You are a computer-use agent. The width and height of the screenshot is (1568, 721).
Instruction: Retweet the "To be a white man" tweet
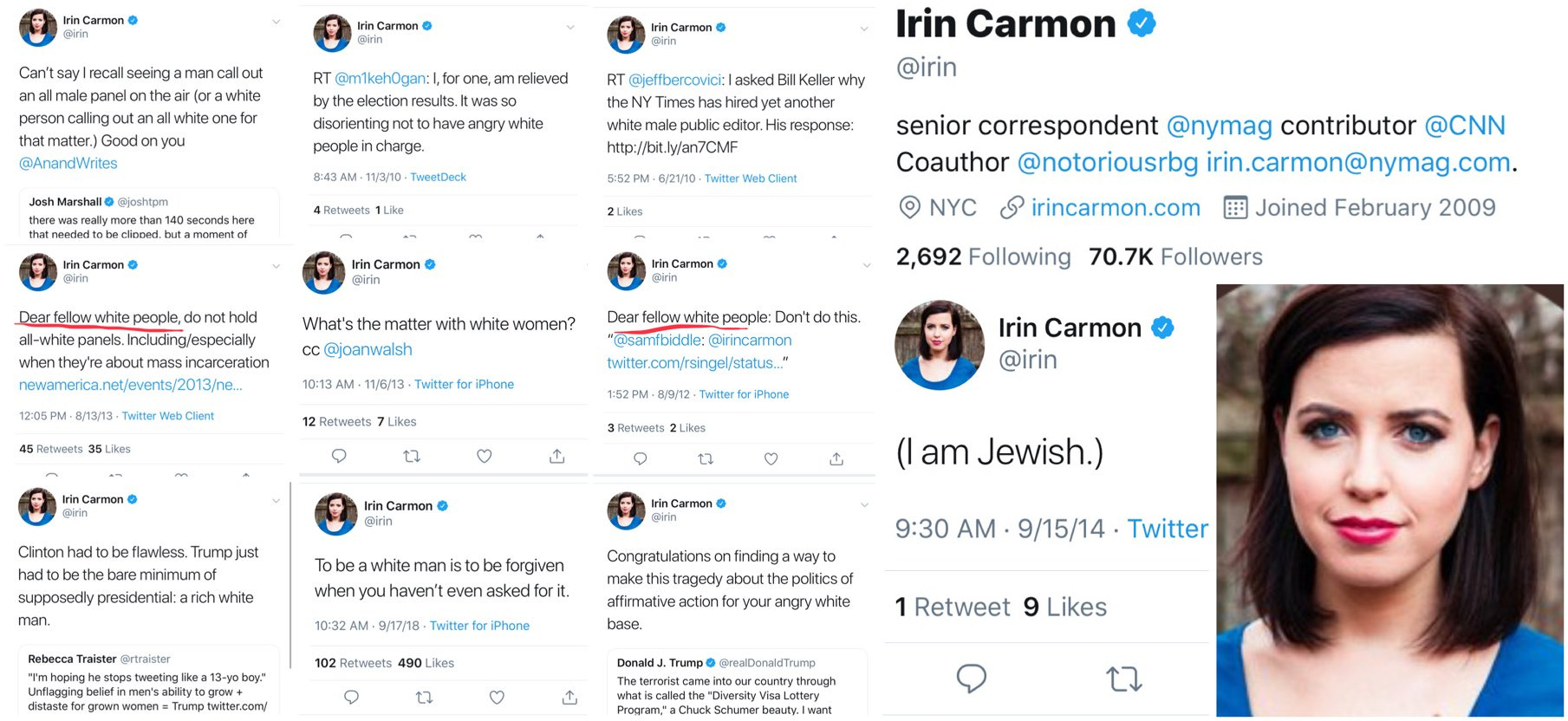424,697
